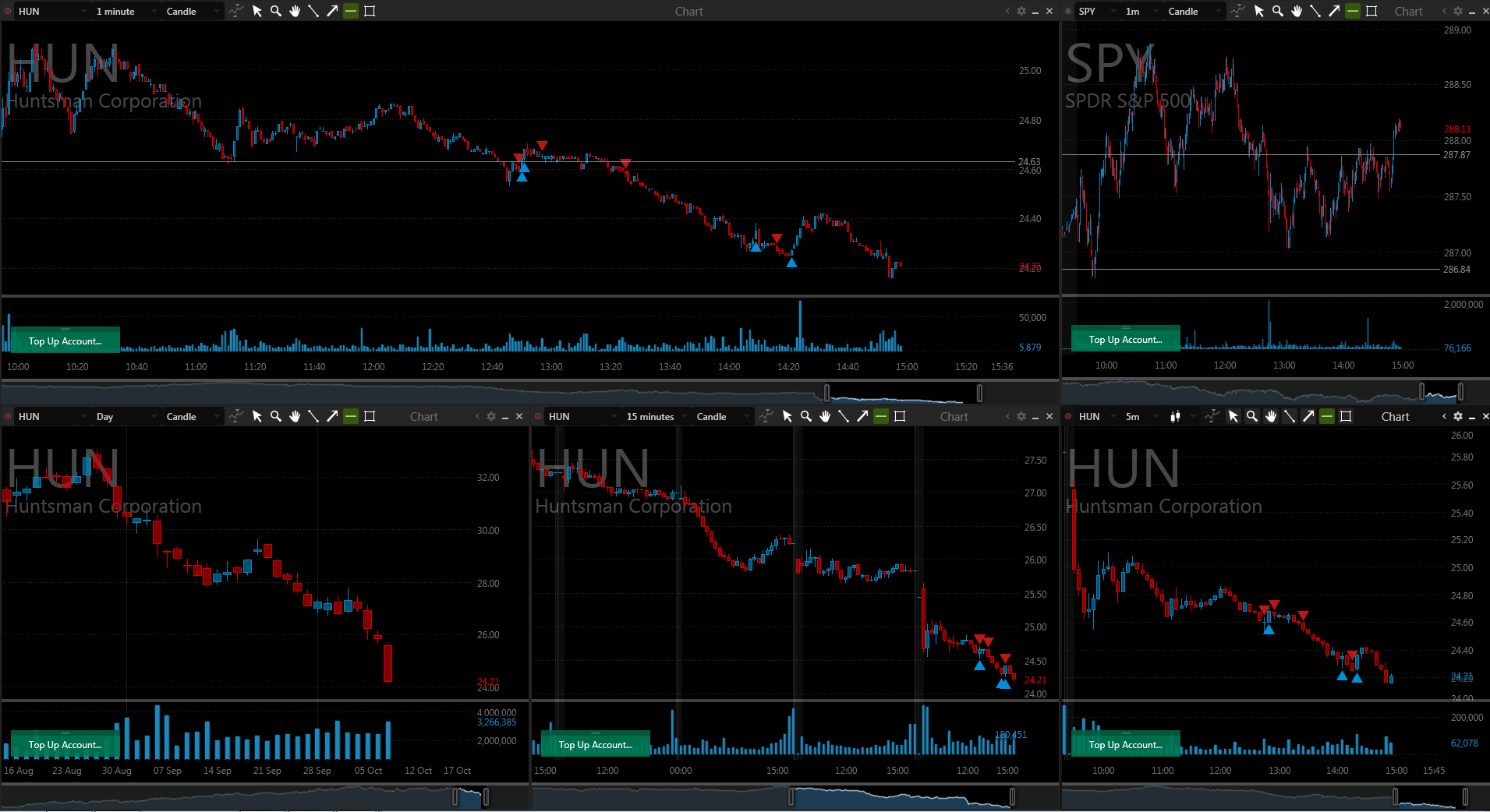Select rectangle tool in HUN Day chart
This screenshot has width=1490, height=812.
(370, 416)
